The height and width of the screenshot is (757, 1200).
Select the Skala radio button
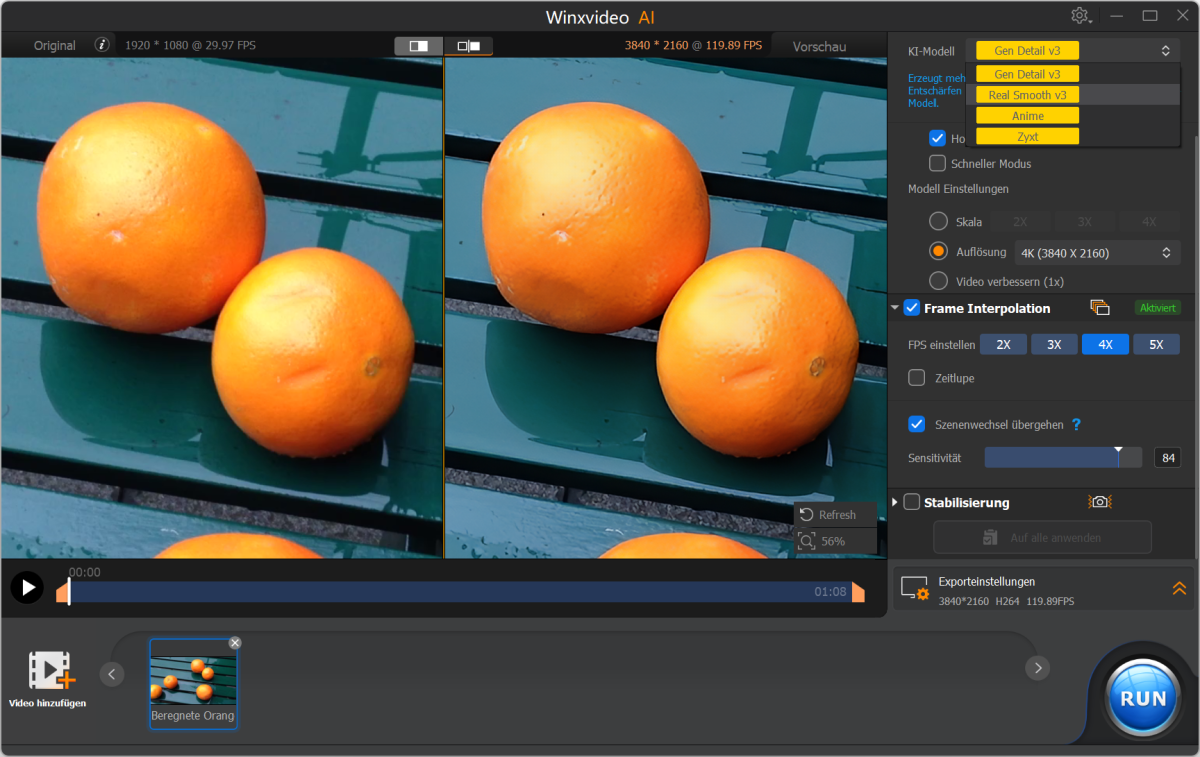click(937, 221)
